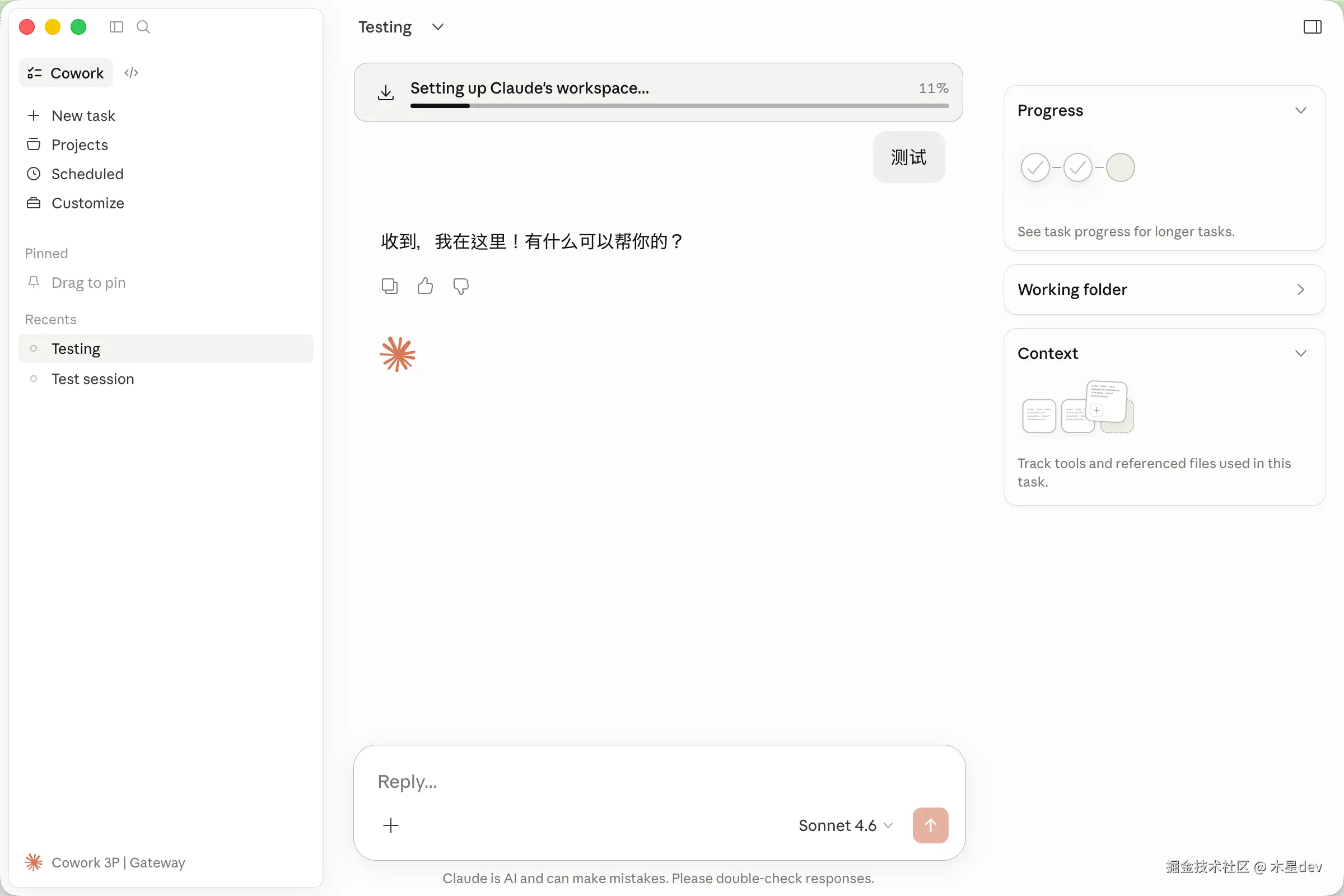Select the Testing recent session

[x=166, y=348]
